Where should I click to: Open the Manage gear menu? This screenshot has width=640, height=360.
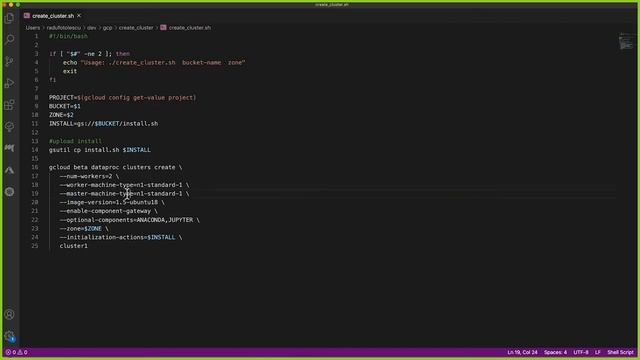pyautogui.click(x=9, y=336)
